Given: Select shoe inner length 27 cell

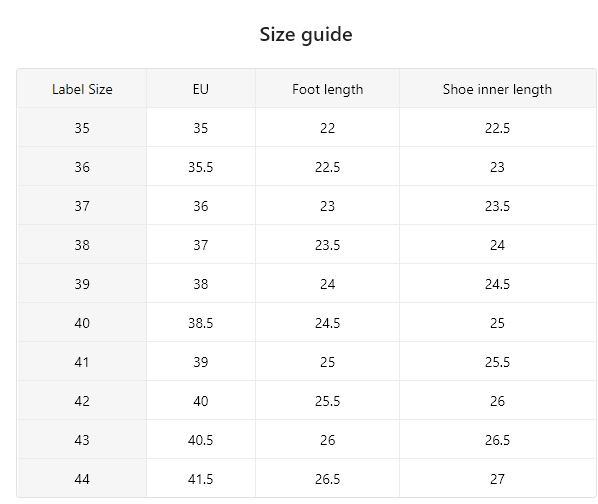Looking at the screenshot, I should (x=497, y=478).
